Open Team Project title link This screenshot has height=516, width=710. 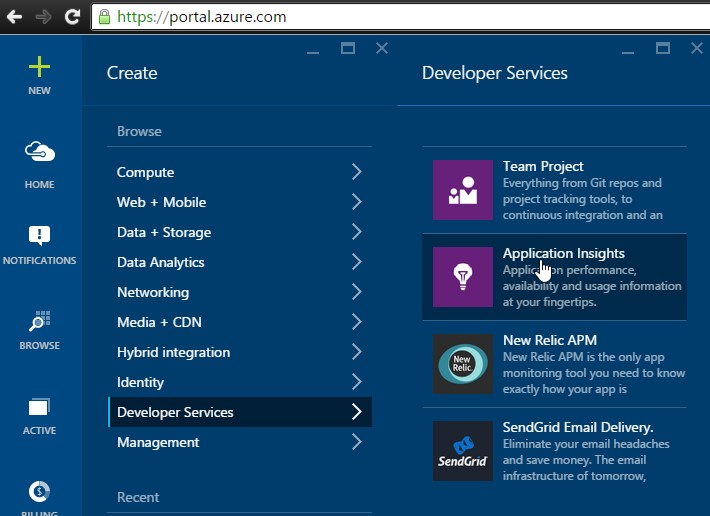pos(543,167)
